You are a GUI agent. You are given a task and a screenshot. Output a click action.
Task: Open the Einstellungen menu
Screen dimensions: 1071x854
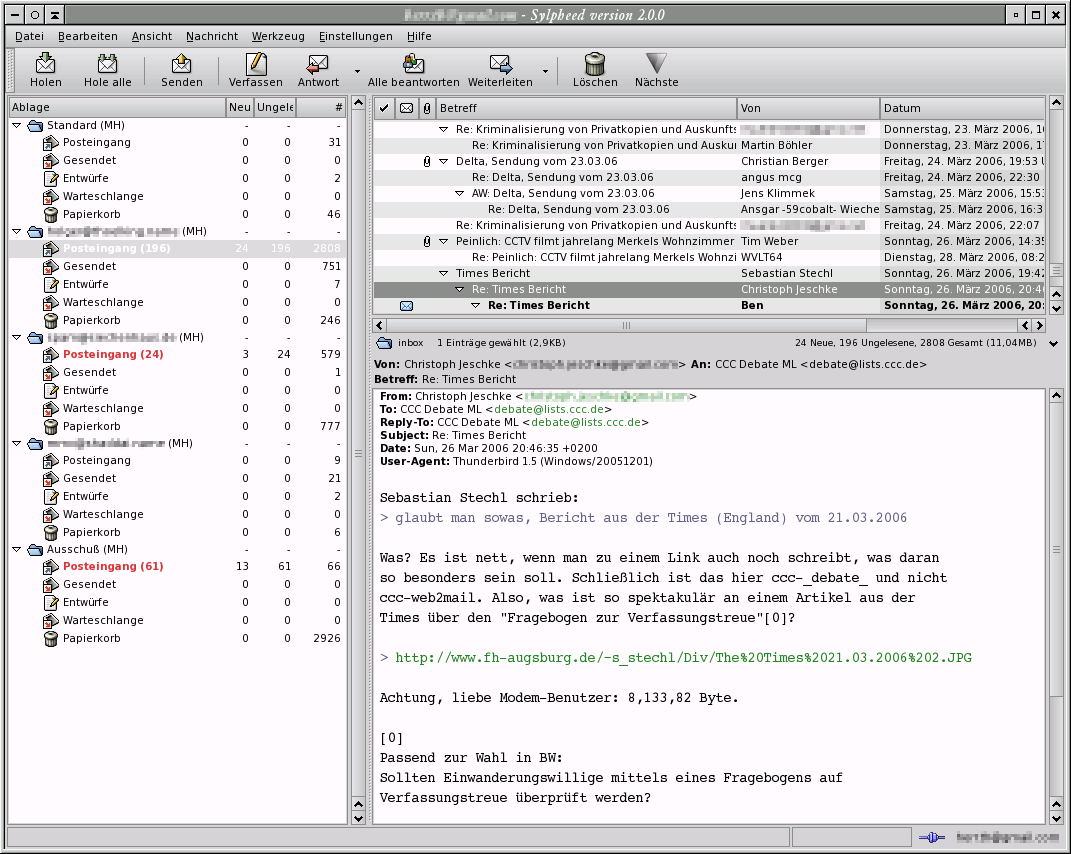click(355, 36)
